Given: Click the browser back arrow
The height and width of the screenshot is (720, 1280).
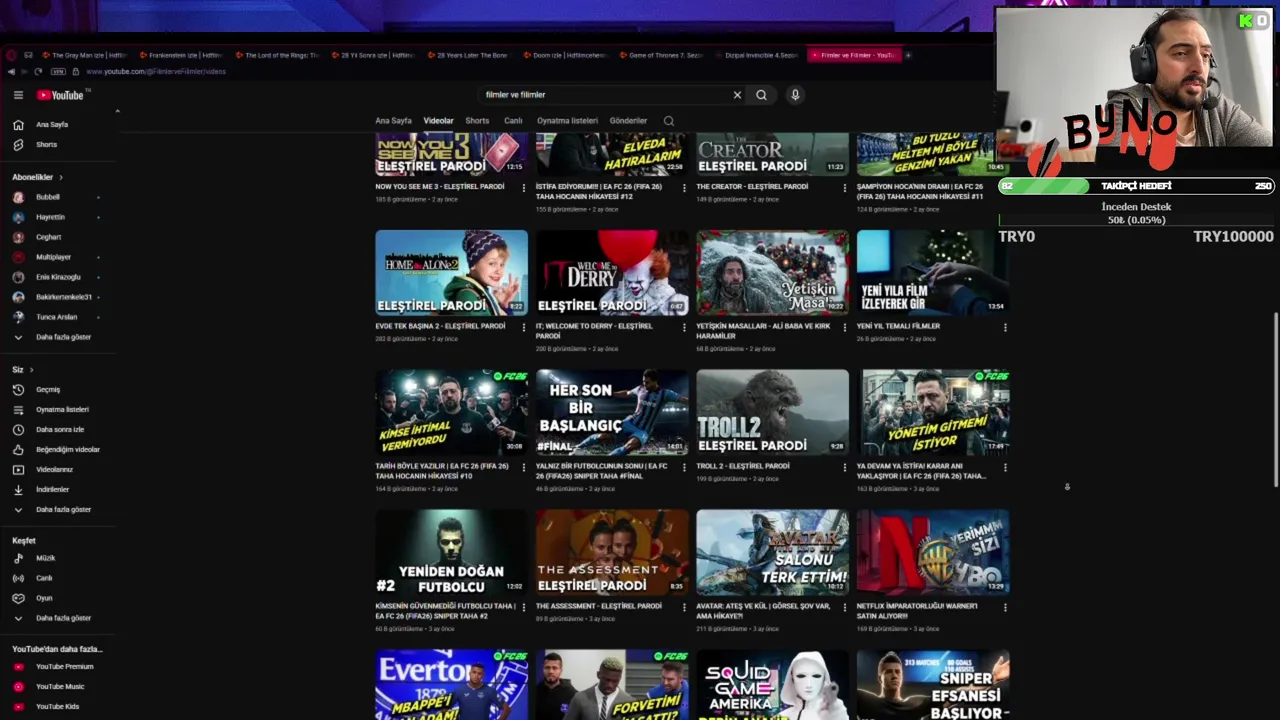Looking at the screenshot, I should (11, 72).
